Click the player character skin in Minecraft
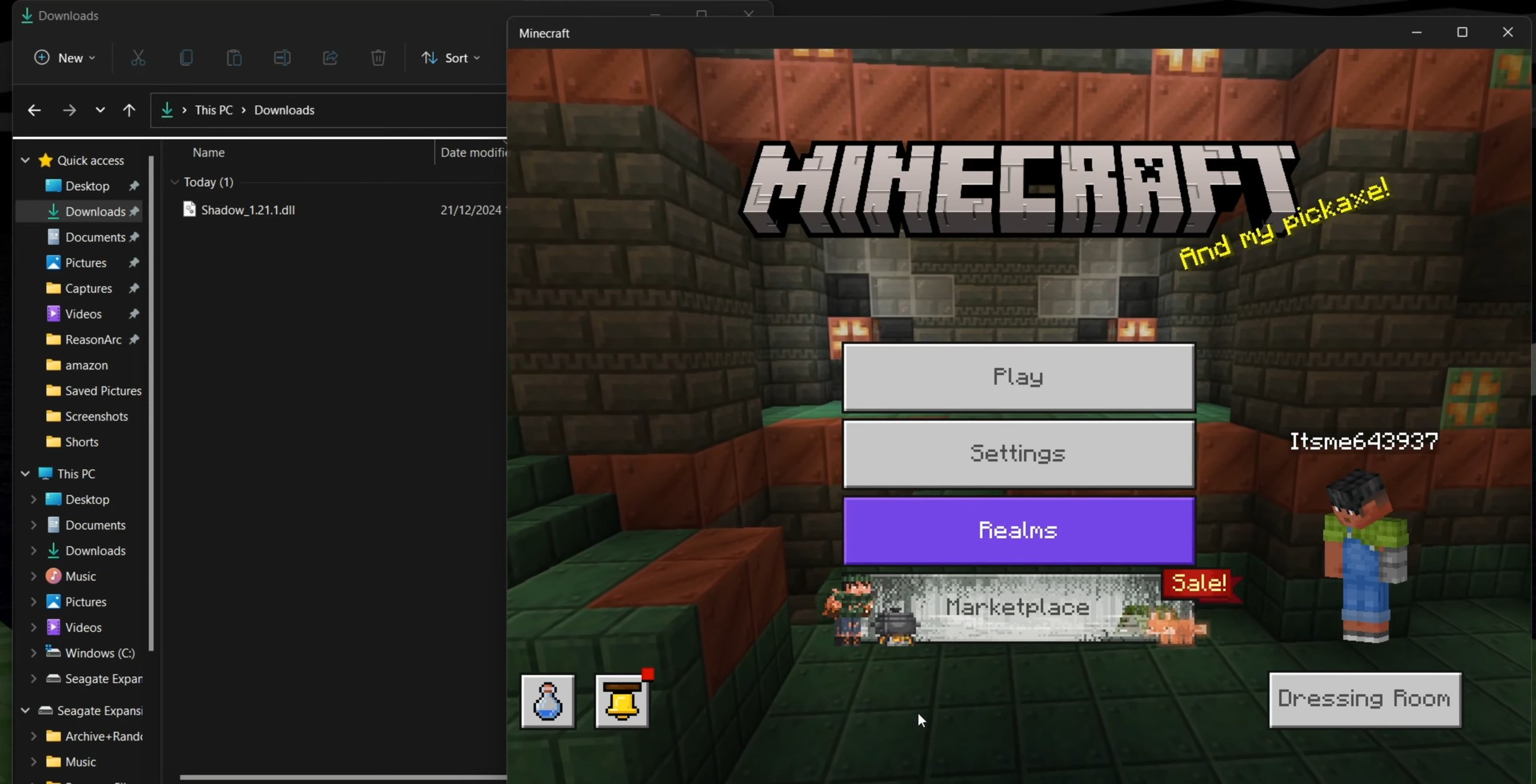Screen dimensions: 1536x784 [1366, 556]
